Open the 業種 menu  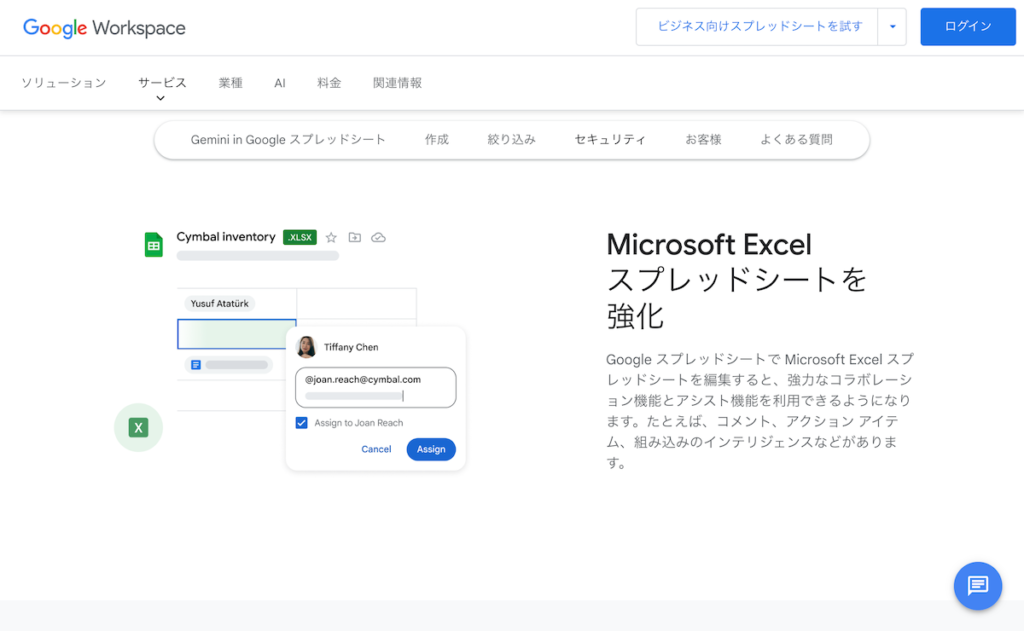(231, 83)
